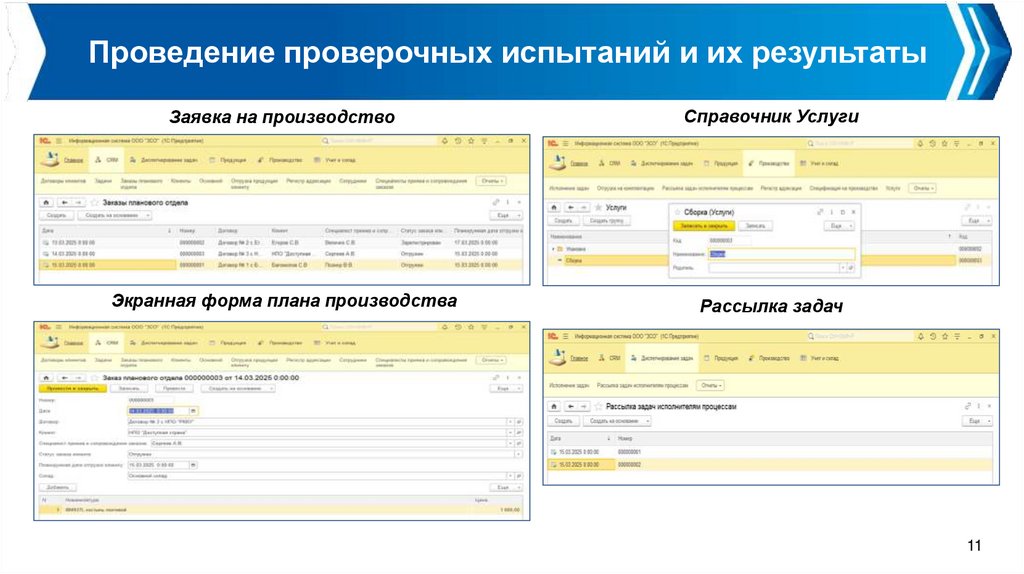Click the link icon right of Заказы планового отдела title
1024x574 pixels.
click(496, 202)
